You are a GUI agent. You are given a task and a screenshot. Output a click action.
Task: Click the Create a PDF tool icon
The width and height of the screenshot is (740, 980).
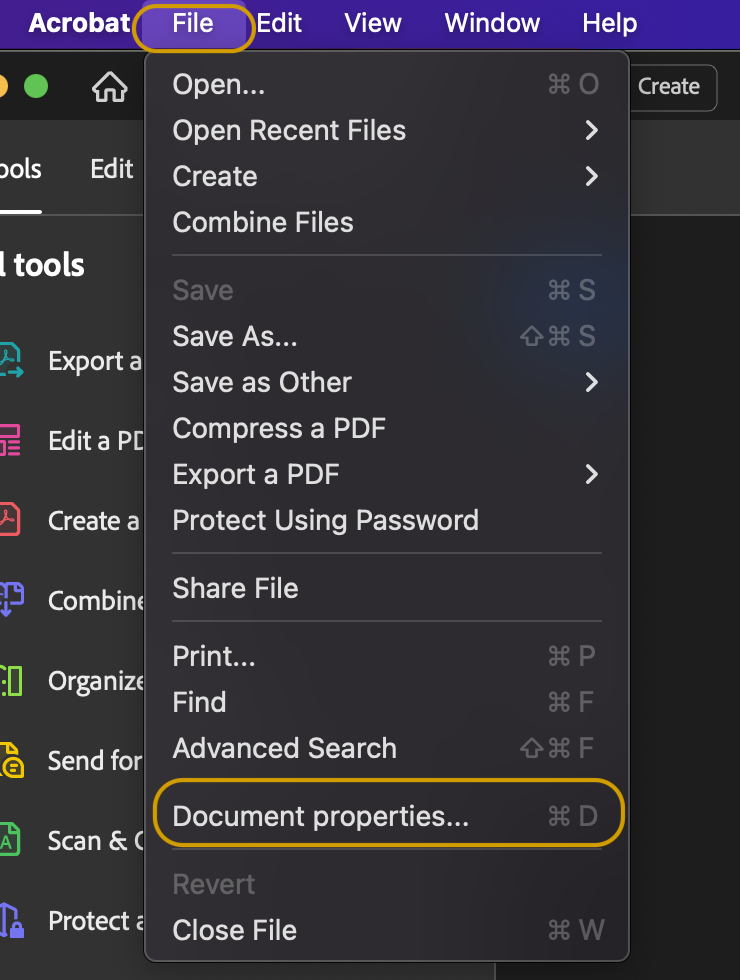(x=10, y=521)
